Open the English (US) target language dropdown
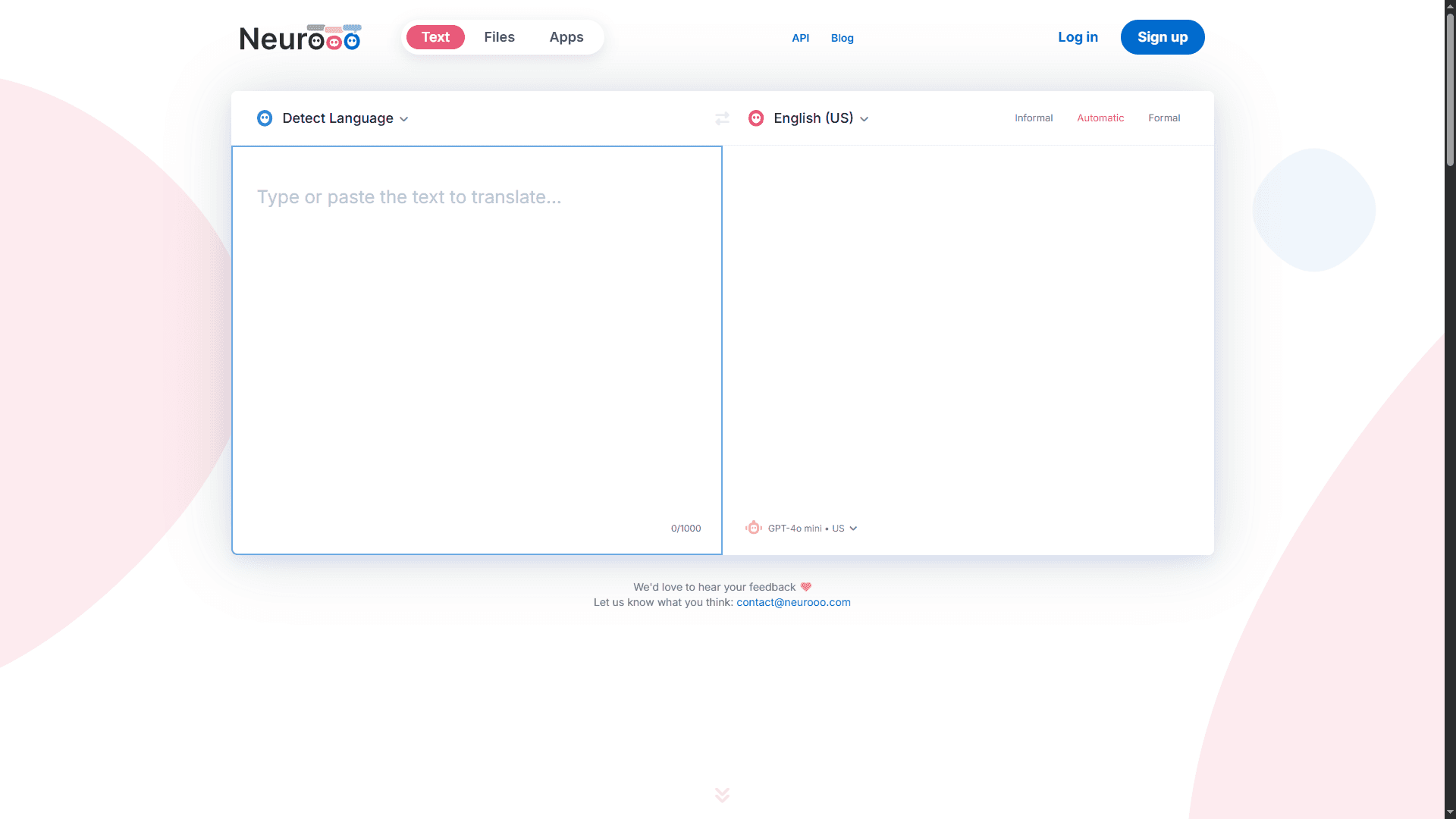 (813, 118)
